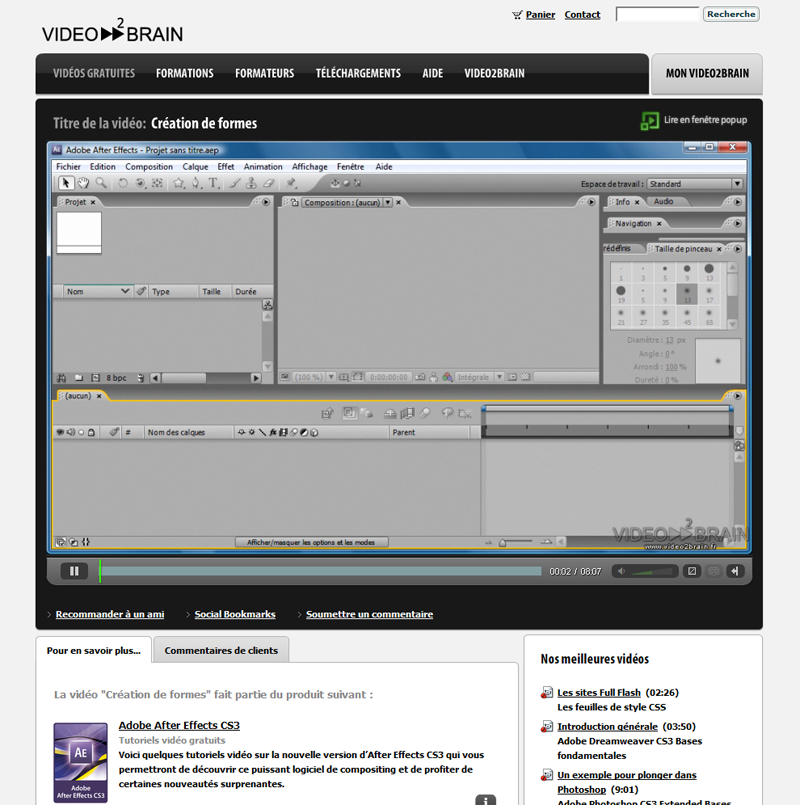Toggle the eye video column switch in timeline
Screen dimensions: 800x805
(x=60, y=432)
